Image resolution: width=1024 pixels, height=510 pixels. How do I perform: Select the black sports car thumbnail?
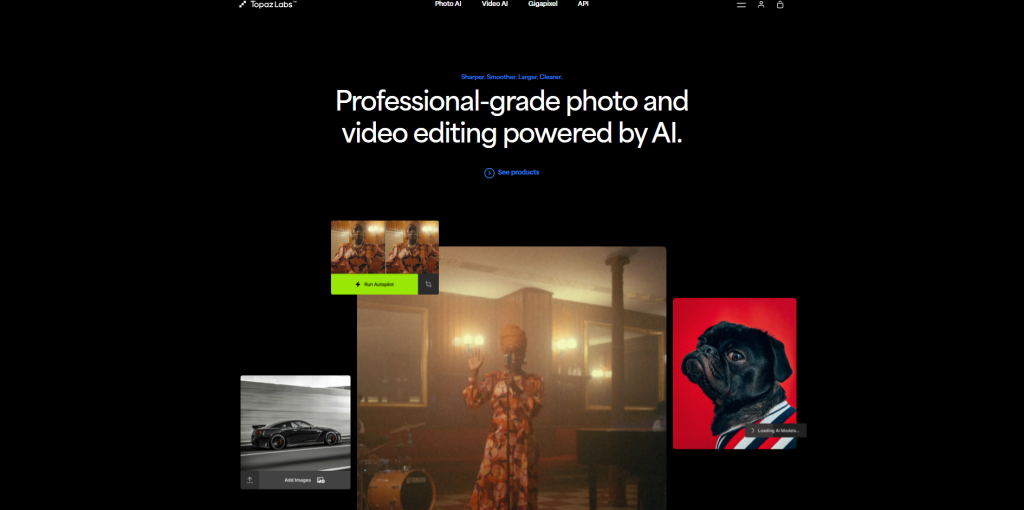[x=295, y=423]
